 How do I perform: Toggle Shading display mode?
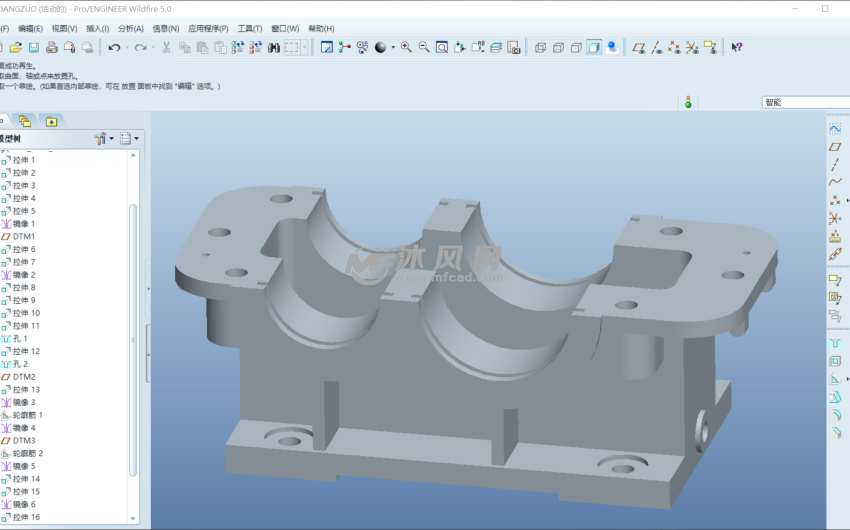pos(595,47)
